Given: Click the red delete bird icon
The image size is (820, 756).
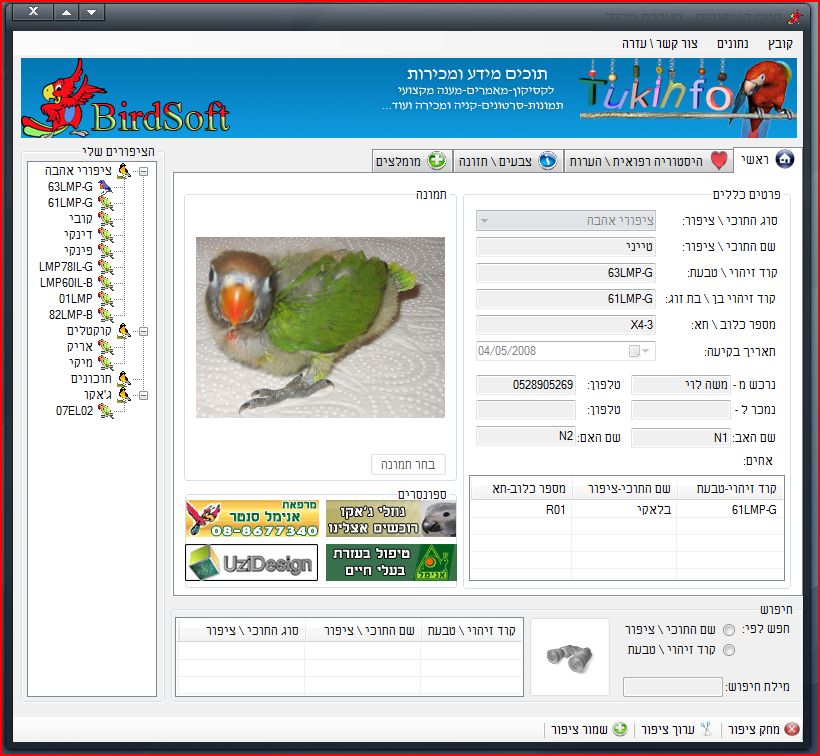Looking at the screenshot, I should 792,730.
